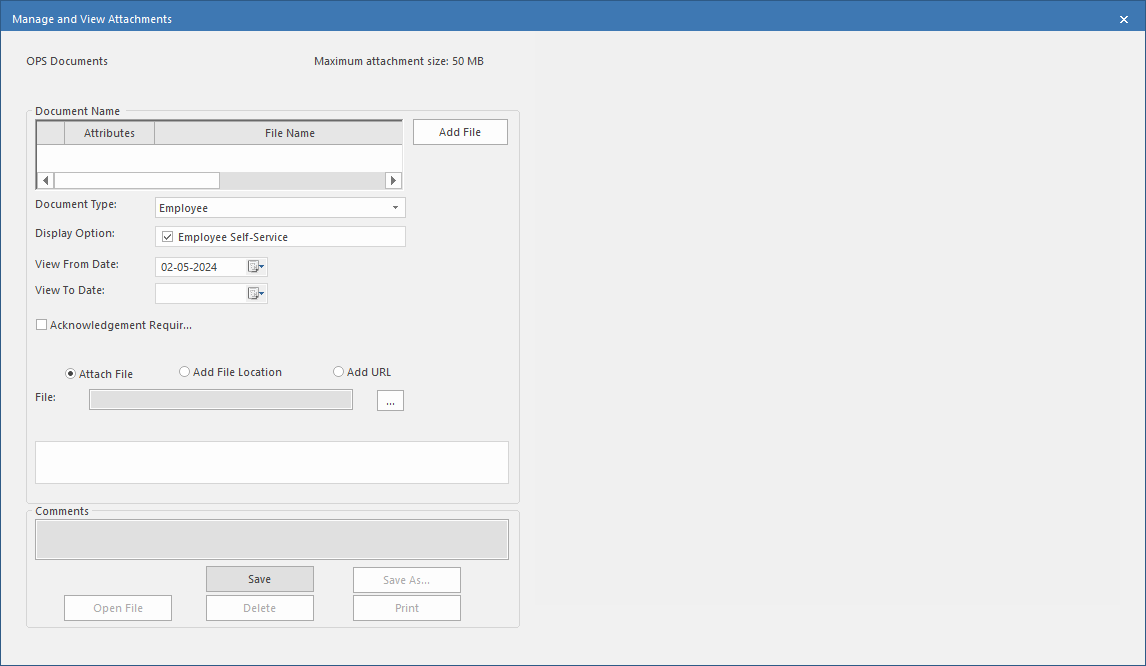Viewport: 1146px width, 666px height.
Task: Click the ellipsis button to browse for a file
Action: tap(390, 400)
